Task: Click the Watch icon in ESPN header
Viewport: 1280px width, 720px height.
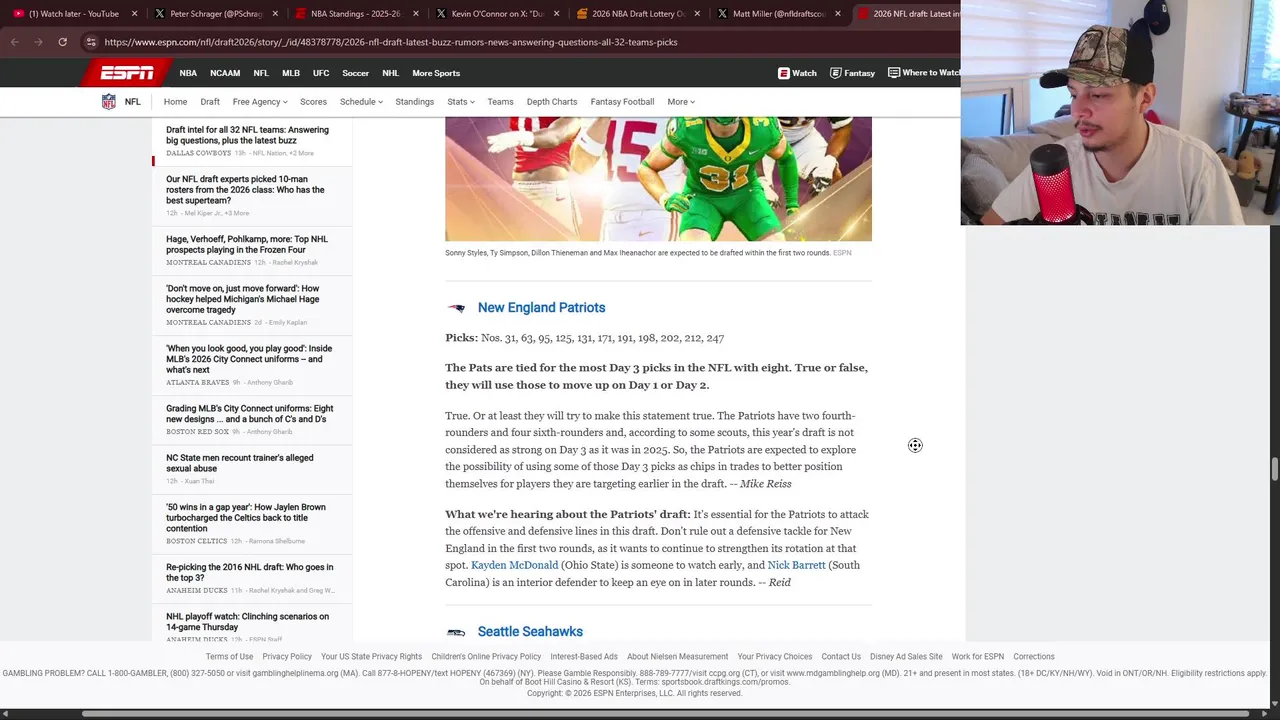Action: tap(784, 73)
